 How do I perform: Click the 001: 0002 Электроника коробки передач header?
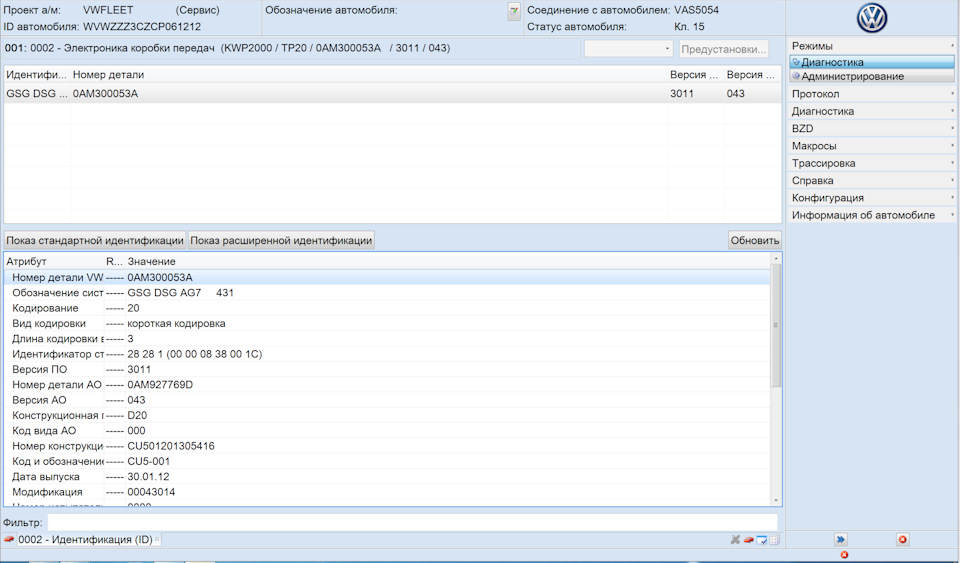227,48
